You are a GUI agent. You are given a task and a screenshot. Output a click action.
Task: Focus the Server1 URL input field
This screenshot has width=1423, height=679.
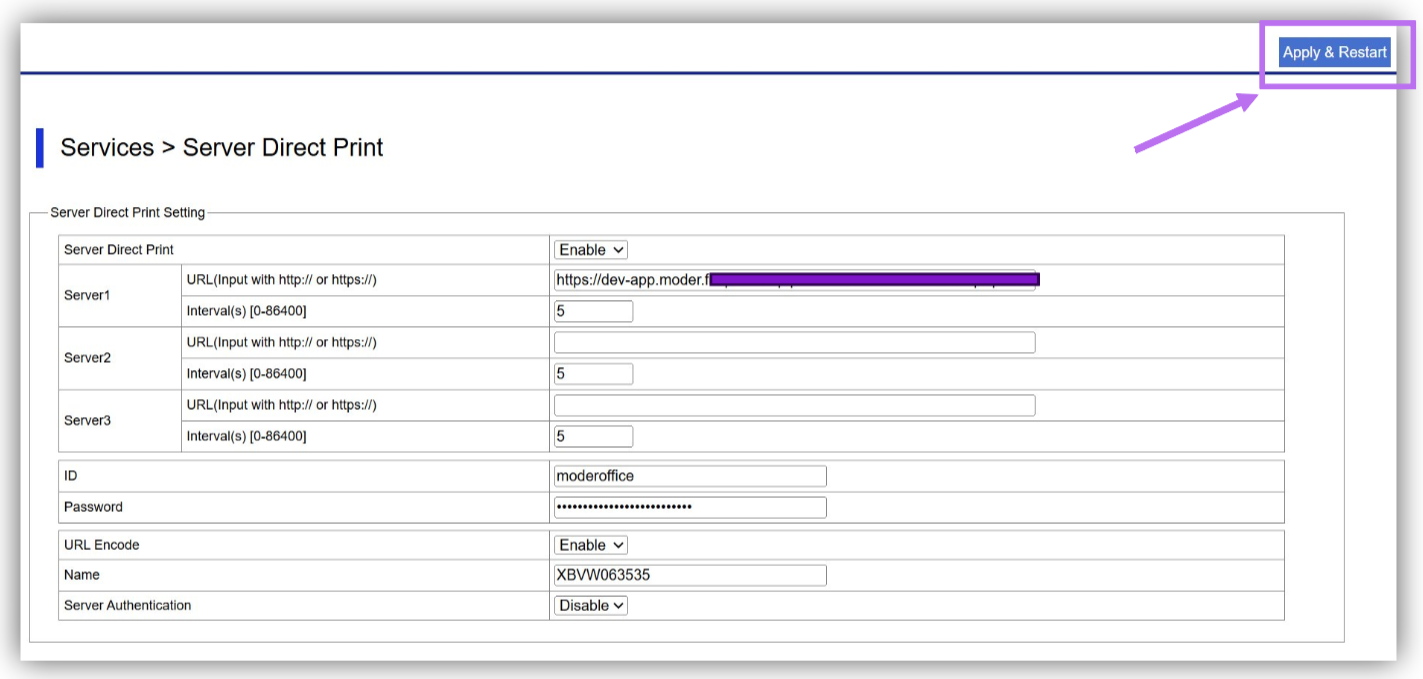point(795,280)
